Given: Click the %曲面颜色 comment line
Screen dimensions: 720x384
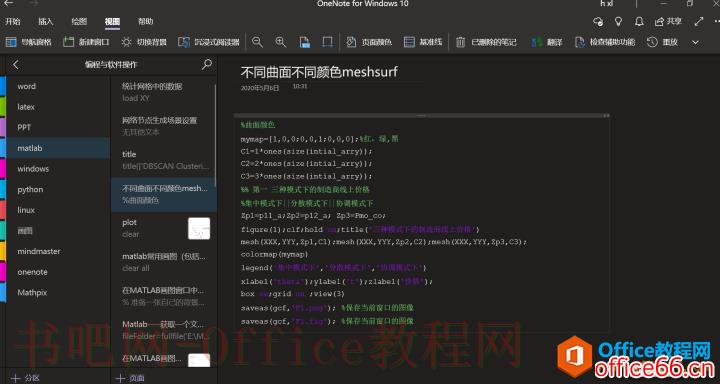Looking at the screenshot, I should pyautogui.click(x=258, y=125).
